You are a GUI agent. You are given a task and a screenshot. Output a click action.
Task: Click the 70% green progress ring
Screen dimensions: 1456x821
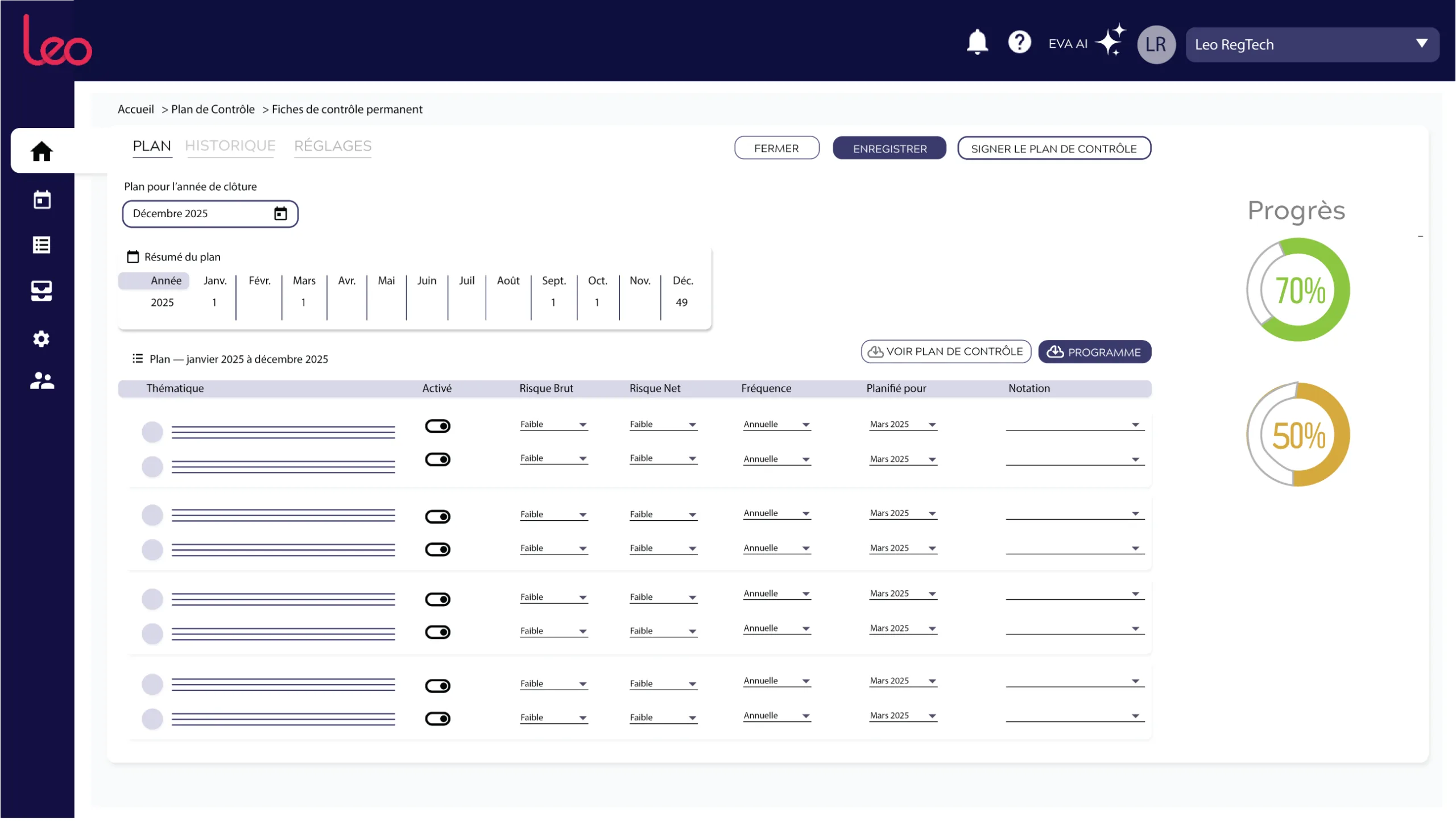[1298, 289]
